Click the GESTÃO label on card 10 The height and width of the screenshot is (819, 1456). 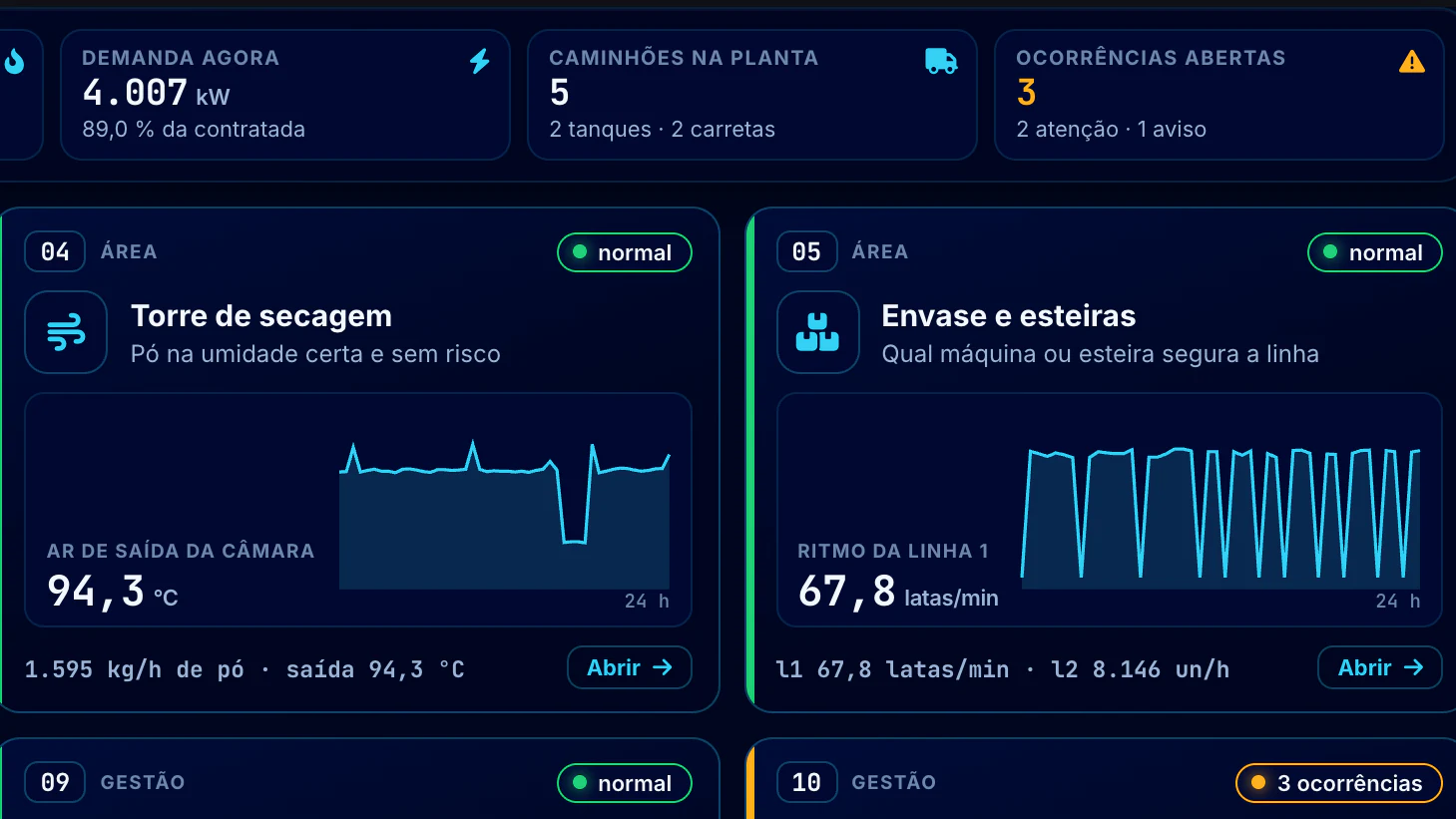[x=893, y=782]
